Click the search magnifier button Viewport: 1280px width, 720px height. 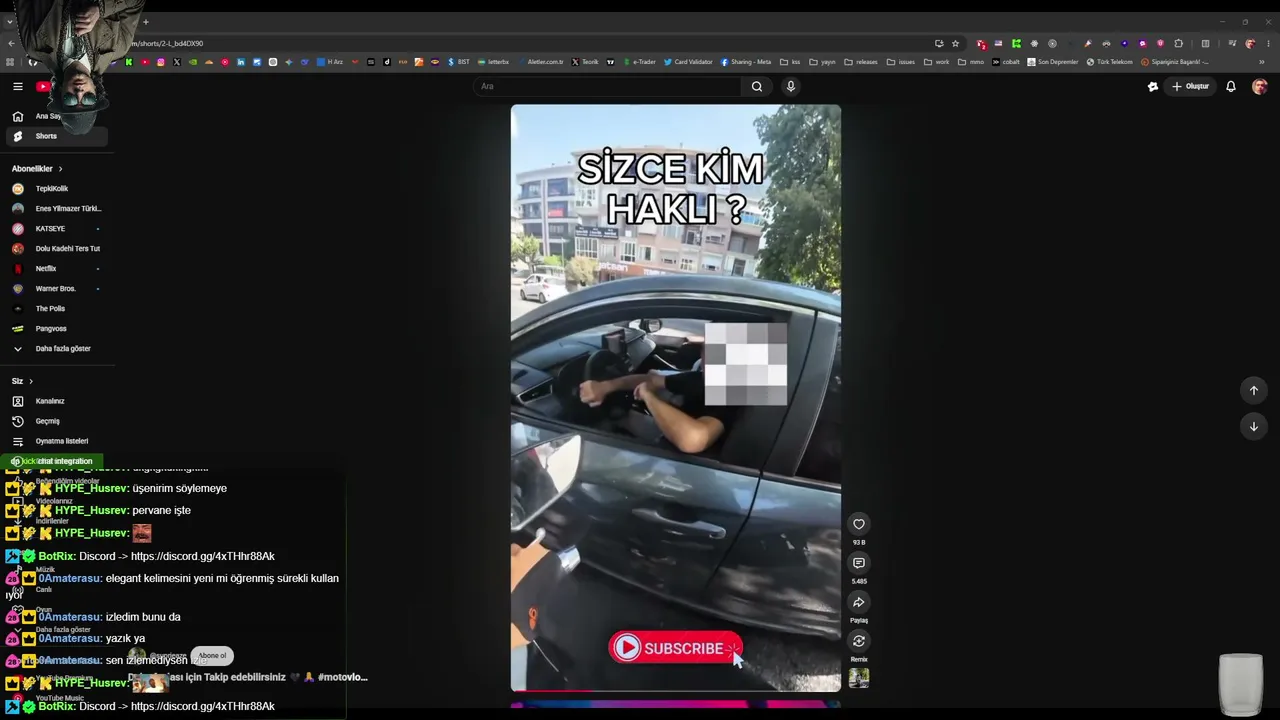(x=757, y=87)
